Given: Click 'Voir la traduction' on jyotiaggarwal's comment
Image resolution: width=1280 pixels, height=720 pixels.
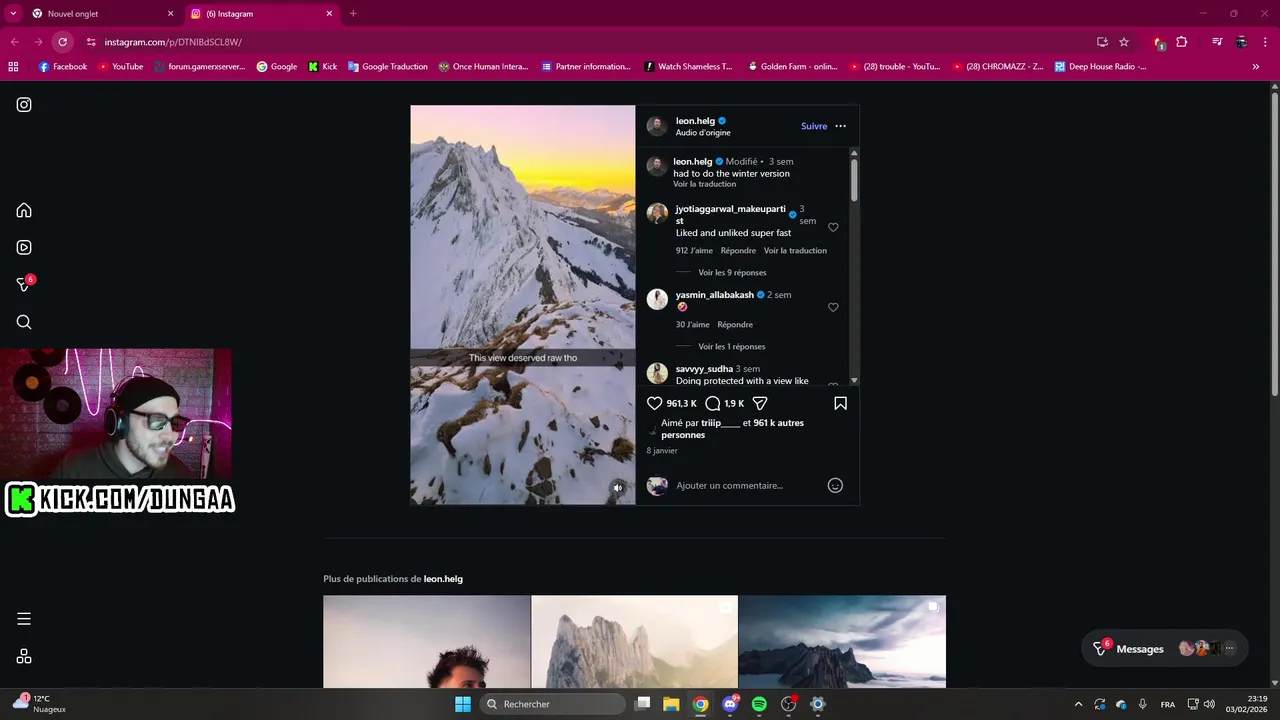Looking at the screenshot, I should 795,250.
